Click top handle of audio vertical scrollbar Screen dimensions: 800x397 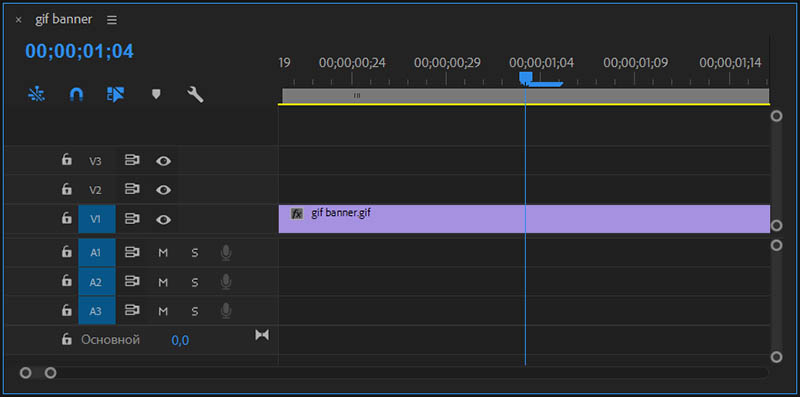(777, 245)
